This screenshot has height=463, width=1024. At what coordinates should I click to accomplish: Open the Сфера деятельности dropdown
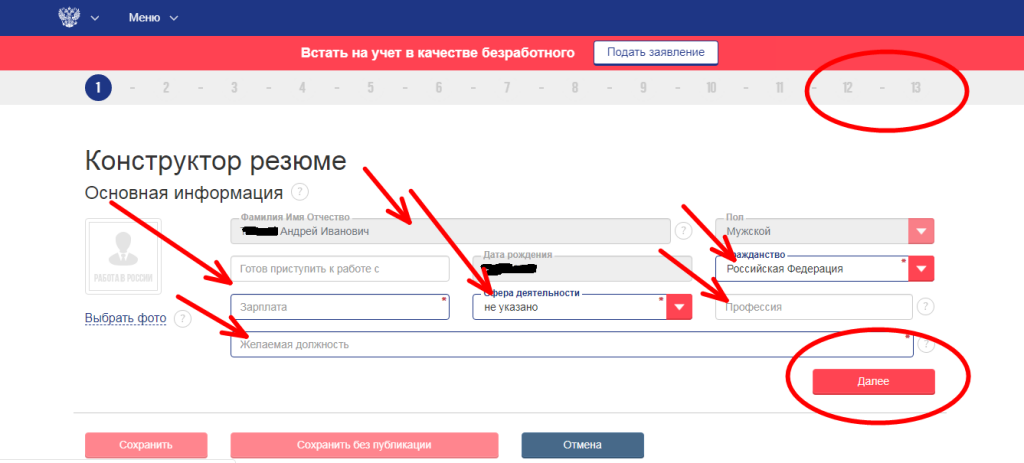(x=679, y=307)
